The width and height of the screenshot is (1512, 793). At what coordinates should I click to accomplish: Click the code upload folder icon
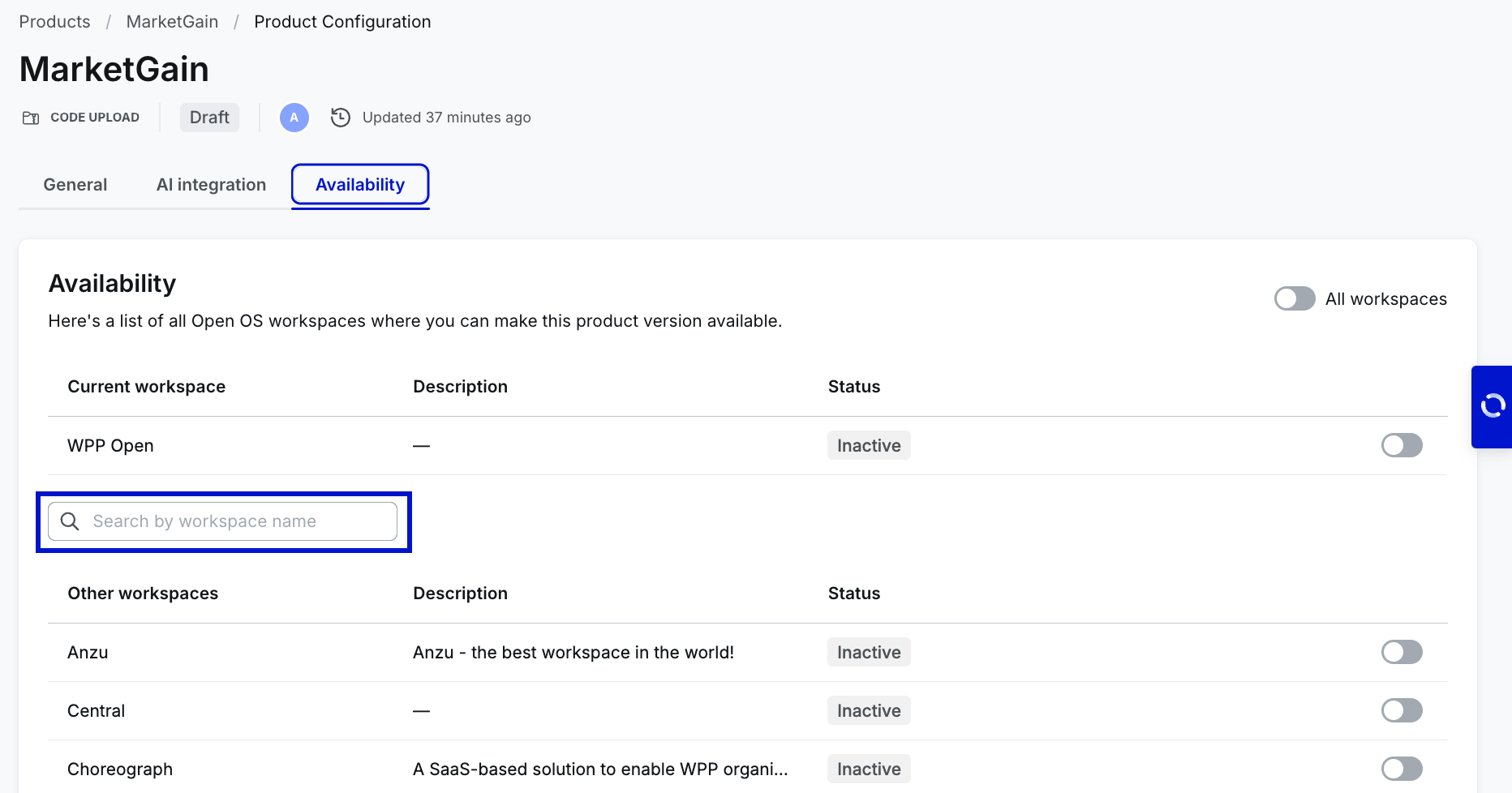pos(31,118)
